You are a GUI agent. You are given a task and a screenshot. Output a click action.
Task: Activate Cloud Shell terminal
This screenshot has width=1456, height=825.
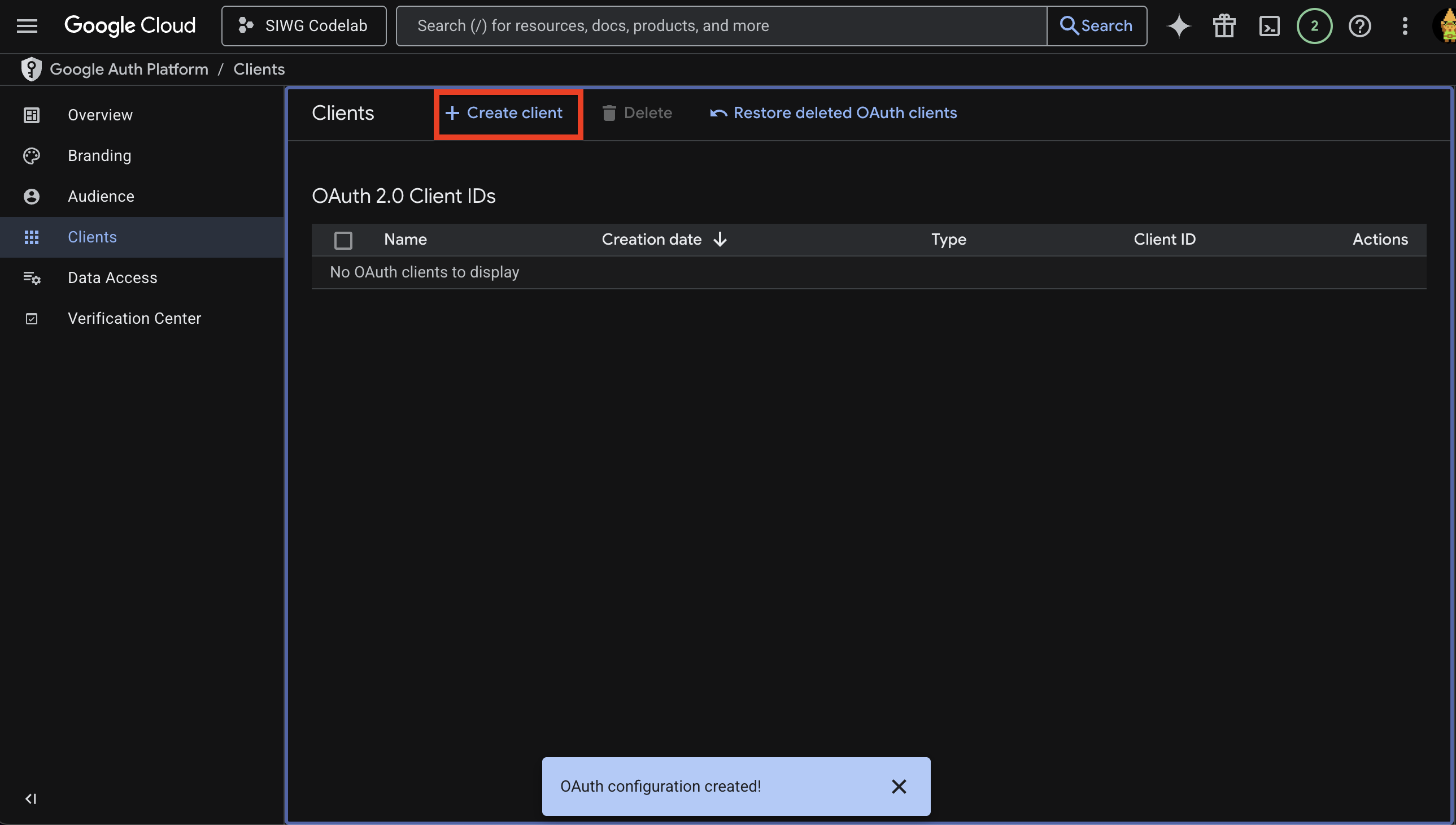click(1268, 25)
